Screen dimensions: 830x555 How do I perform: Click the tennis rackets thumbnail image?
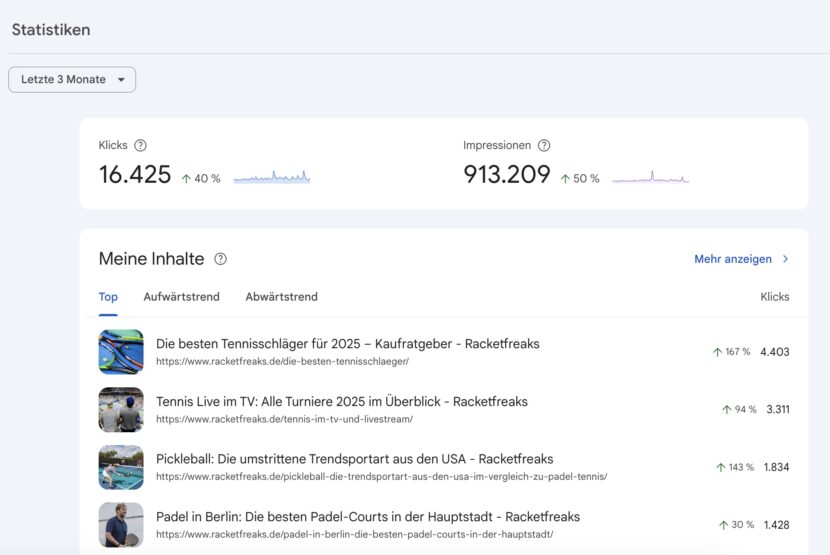coord(121,352)
